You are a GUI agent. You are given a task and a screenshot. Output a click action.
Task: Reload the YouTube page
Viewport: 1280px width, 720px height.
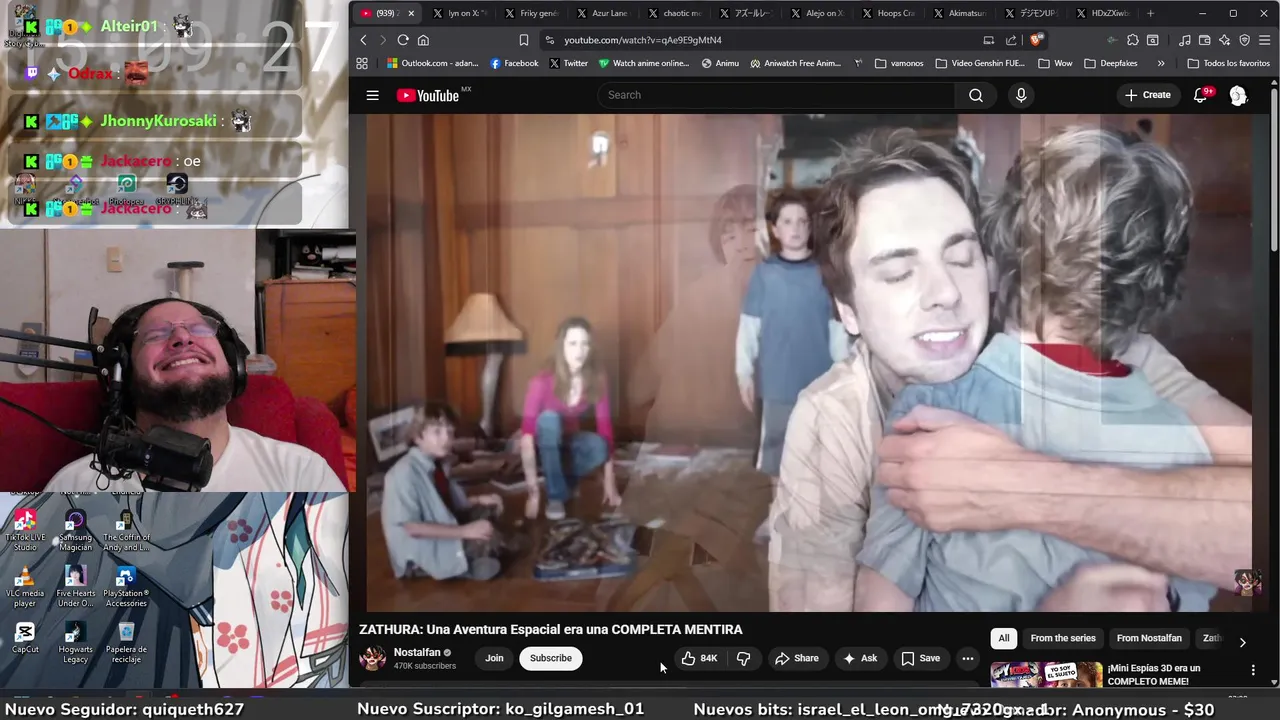(x=403, y=40)
